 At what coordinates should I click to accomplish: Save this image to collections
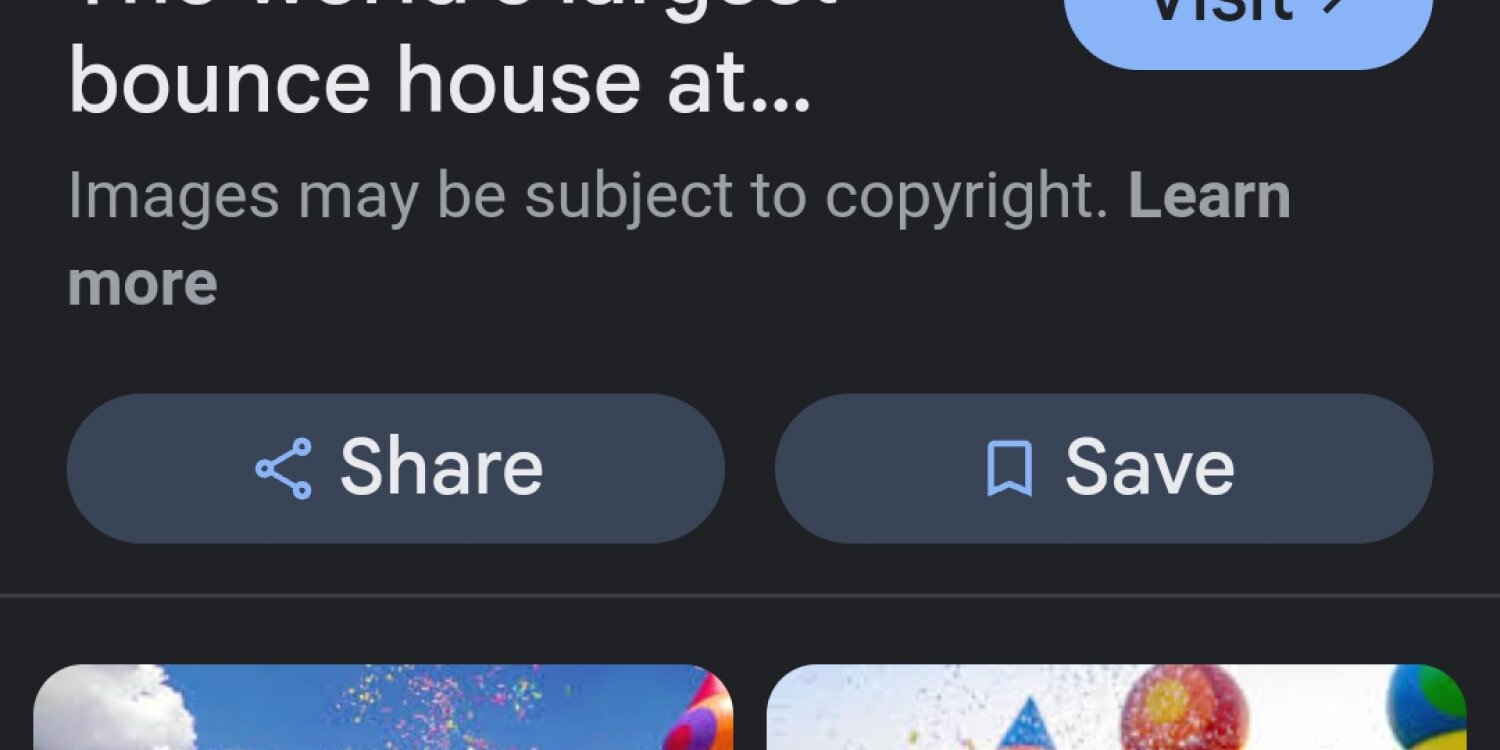tap(1104, 468)
